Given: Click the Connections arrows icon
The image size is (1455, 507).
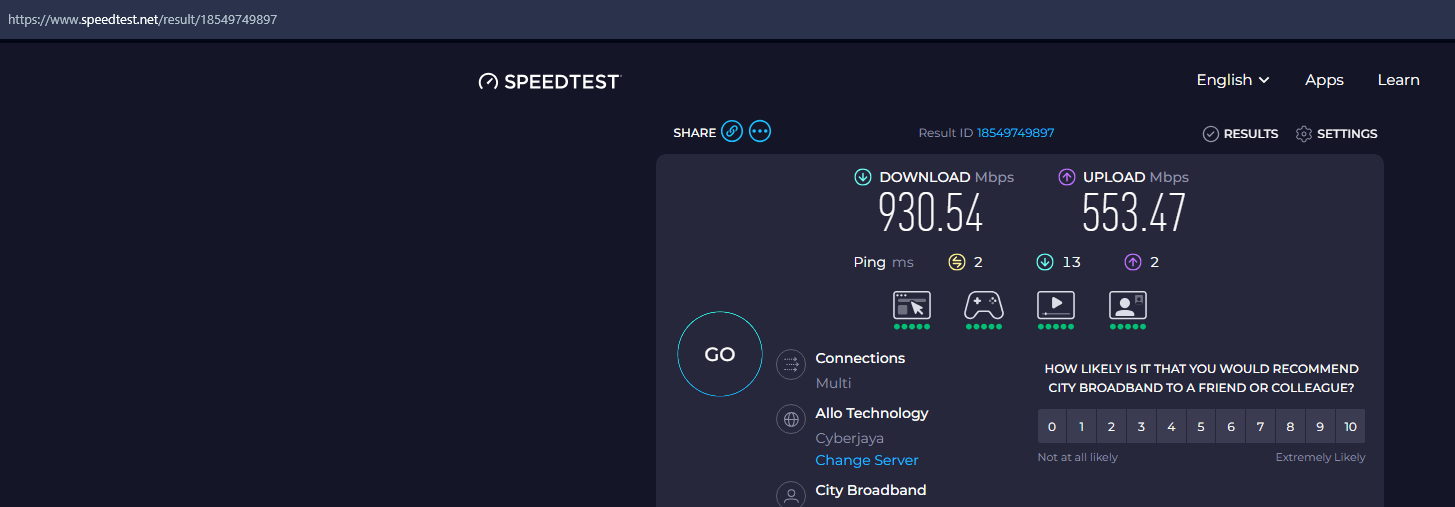Looking at the screenshot, I should [791, 364].
